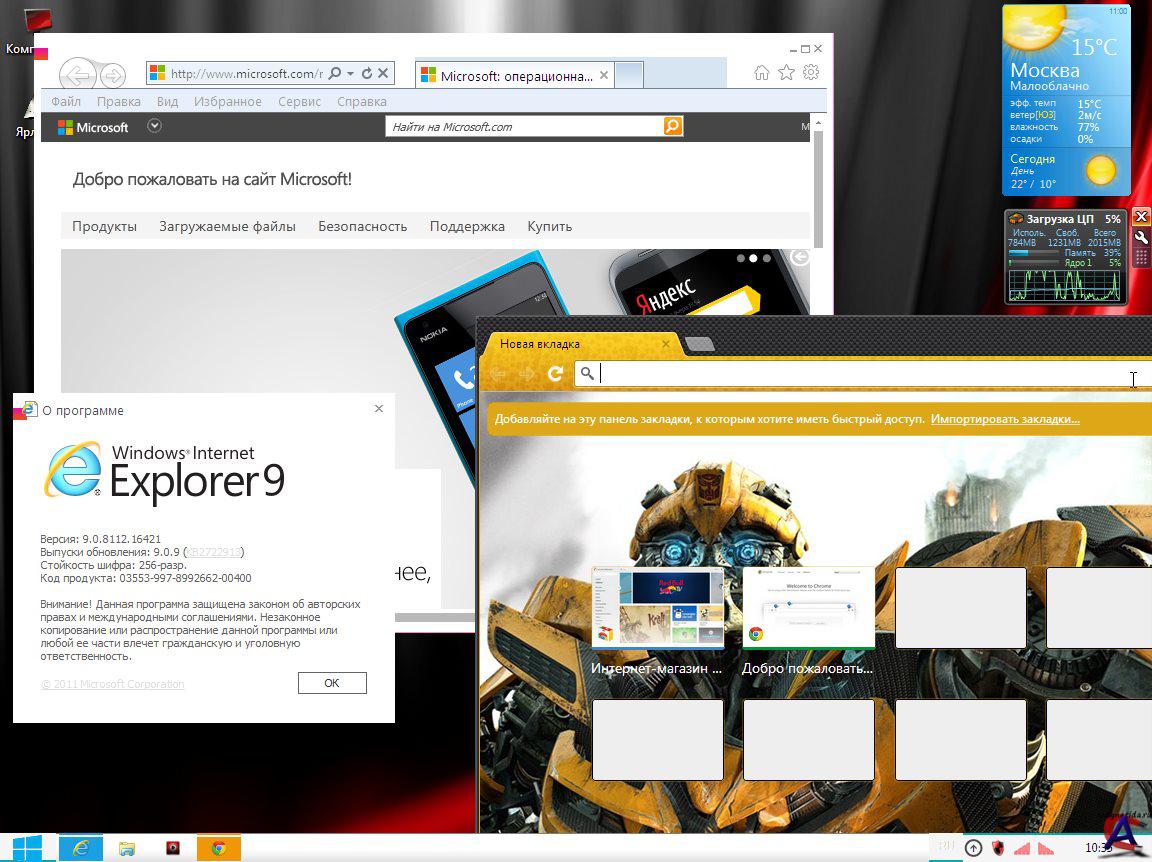The height and width of the screenshot is (862, 1152).
Task: Refresh the page in Internet Explorer address bar
Action: point(367,73)
